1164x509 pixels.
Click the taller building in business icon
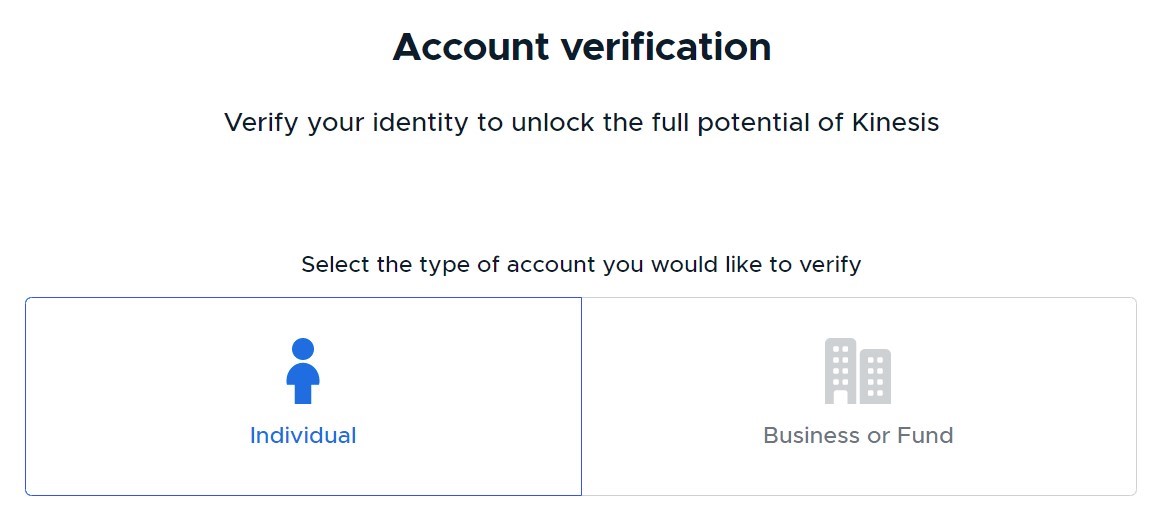point(841,371)
